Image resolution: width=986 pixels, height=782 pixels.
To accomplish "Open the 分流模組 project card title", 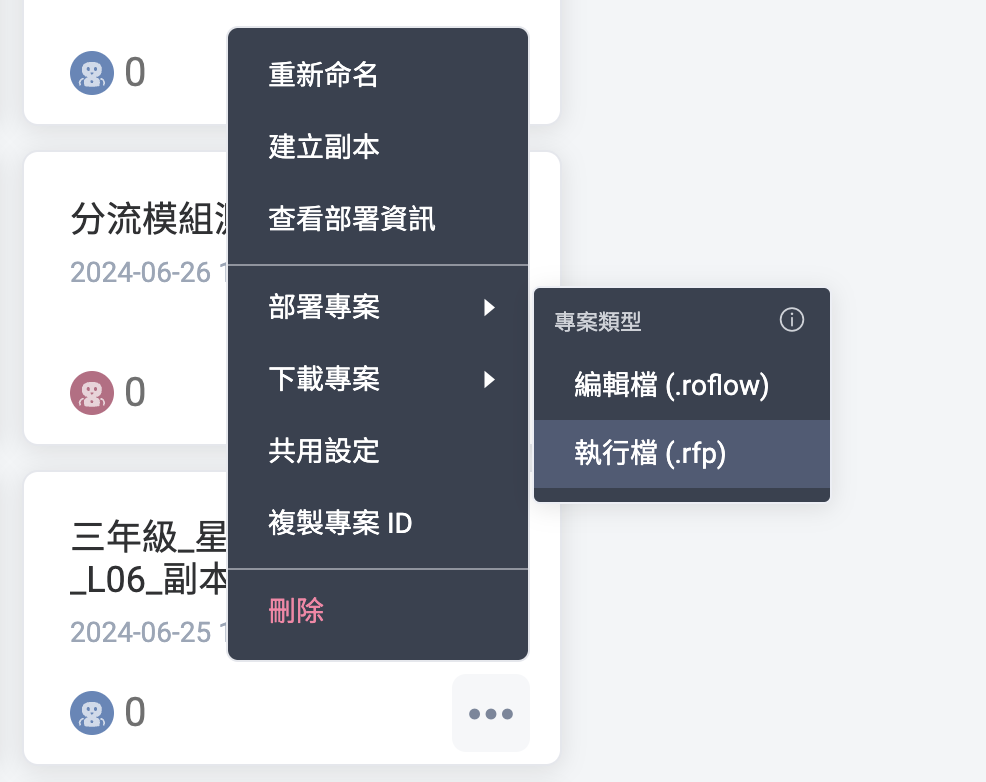I will [149, 219].
